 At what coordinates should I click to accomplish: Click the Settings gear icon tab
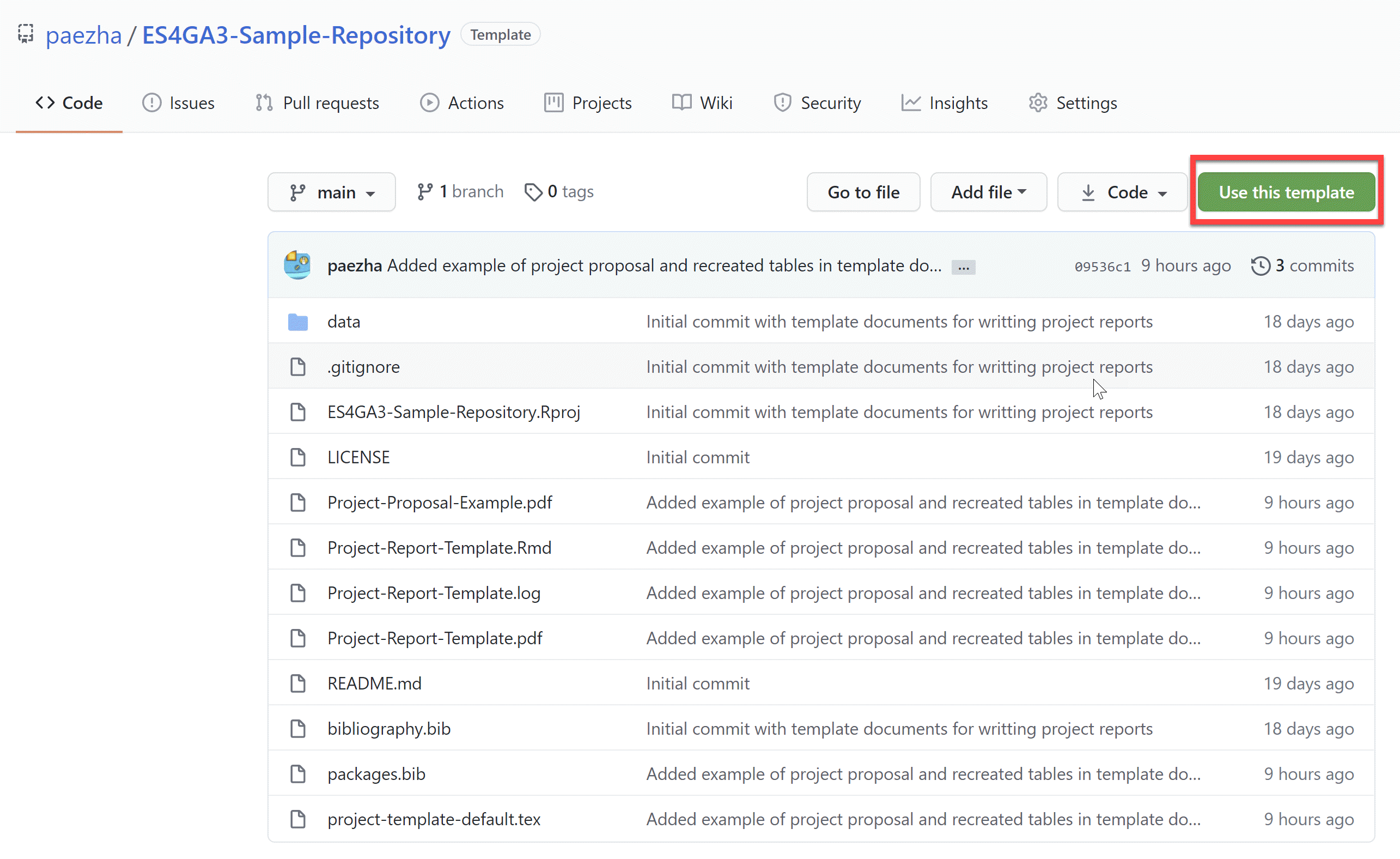click(1038, 103)
